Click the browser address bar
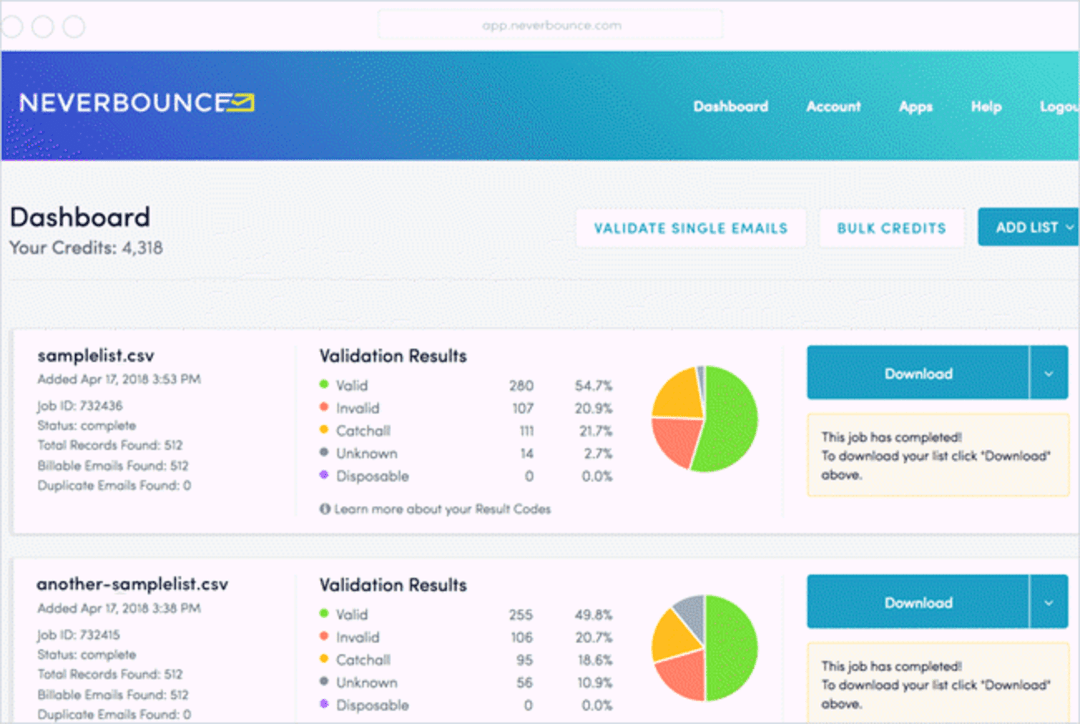This screenshot has height=724, width=1080. (x=550, y=25)
